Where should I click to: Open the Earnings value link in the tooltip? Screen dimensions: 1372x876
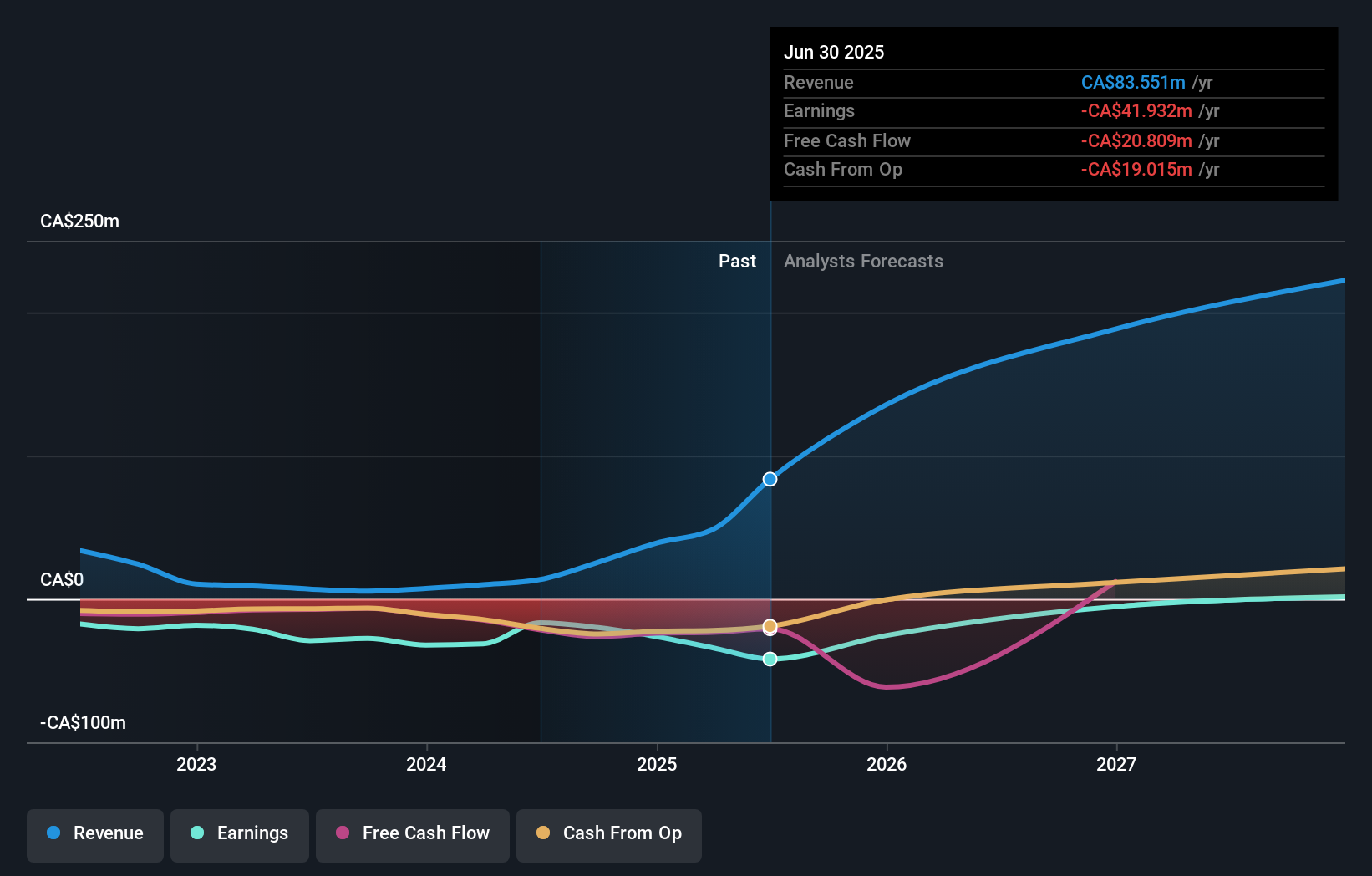[1137, 110]
